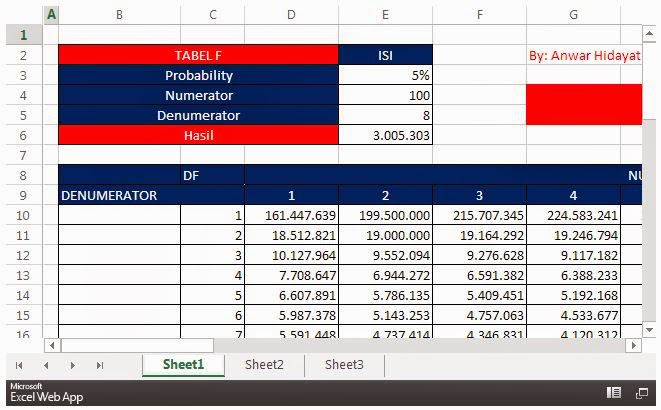Select cell with value 4.533.677
The image size is (661, 410).
pyautogui.click(x=573, y=316)
